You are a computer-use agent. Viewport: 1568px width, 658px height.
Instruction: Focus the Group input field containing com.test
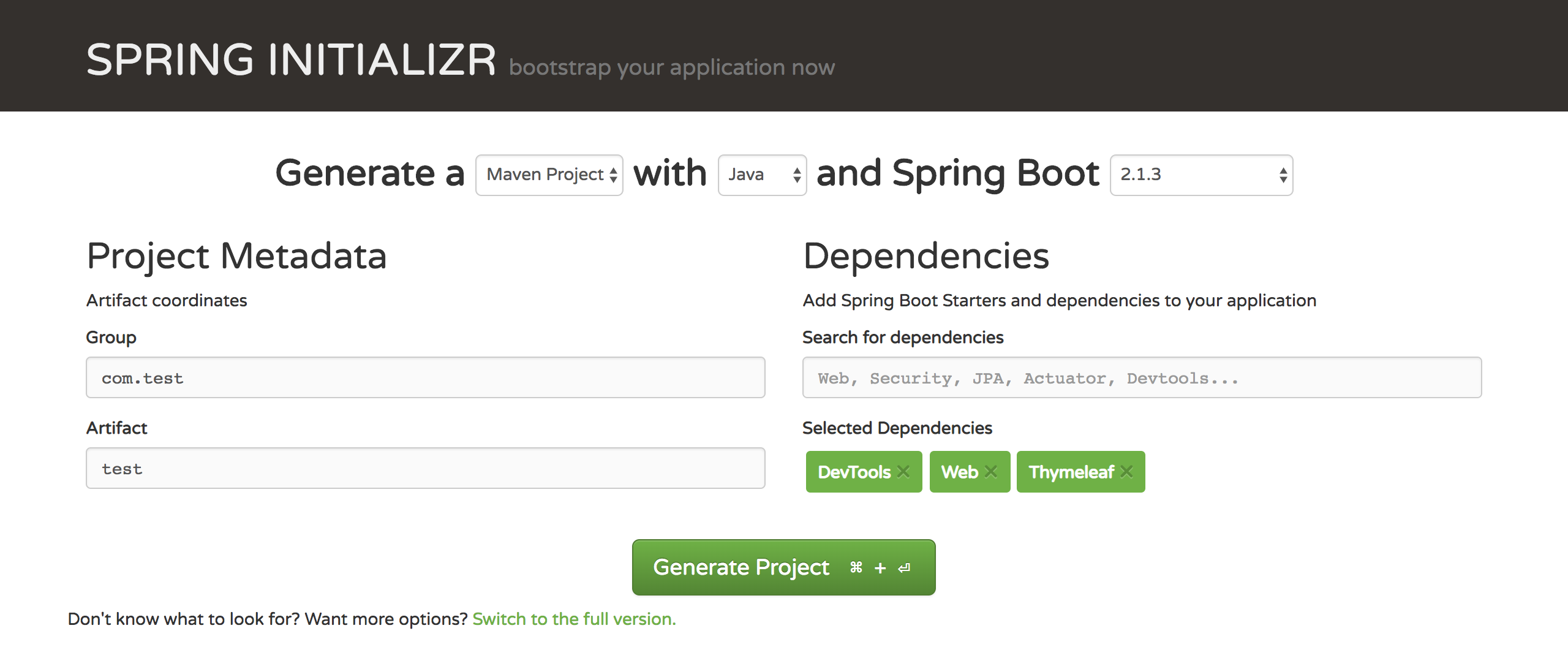pyautogui.click(x=426, y=377)
